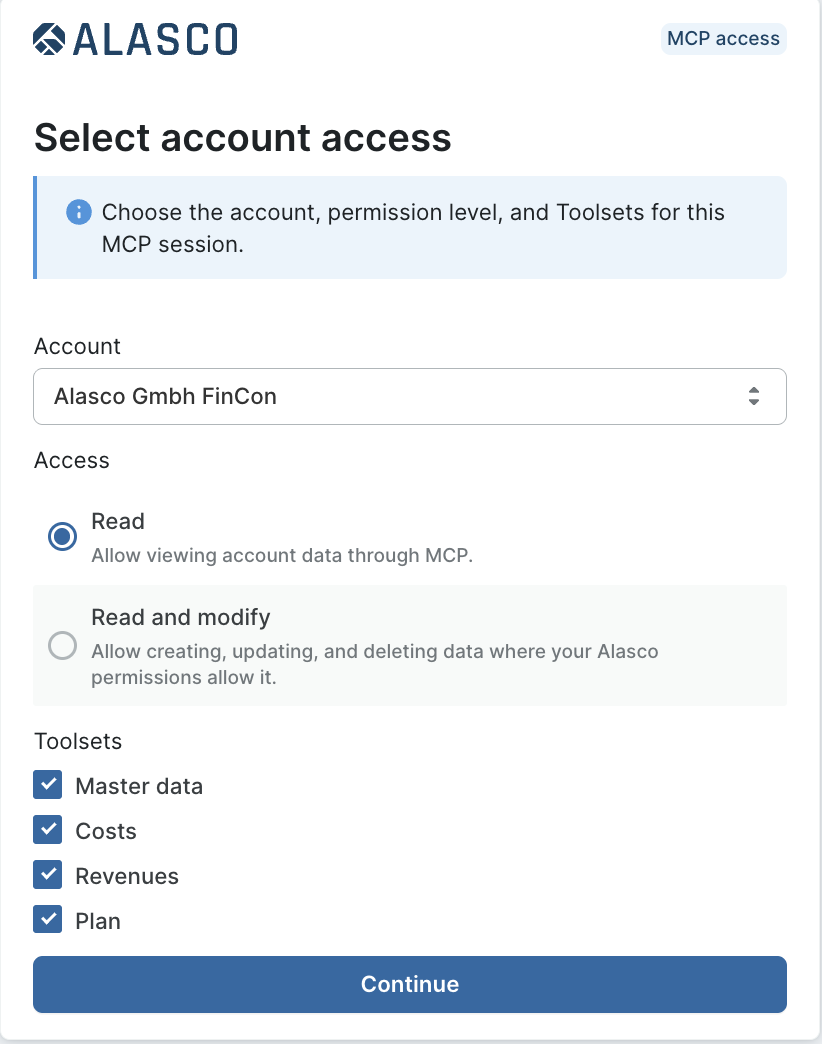Viewport: 822px width, 1044px height.
Task: Click the Revenues label text
Action: click(127, 876)
